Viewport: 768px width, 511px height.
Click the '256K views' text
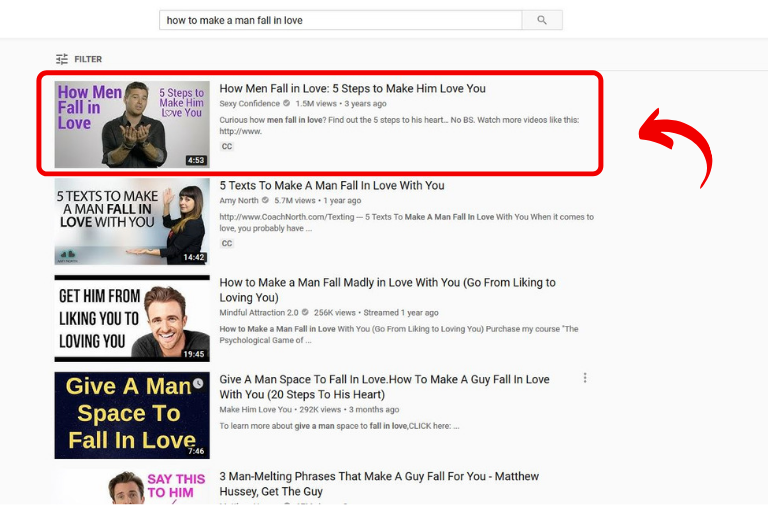pos(335,313)
